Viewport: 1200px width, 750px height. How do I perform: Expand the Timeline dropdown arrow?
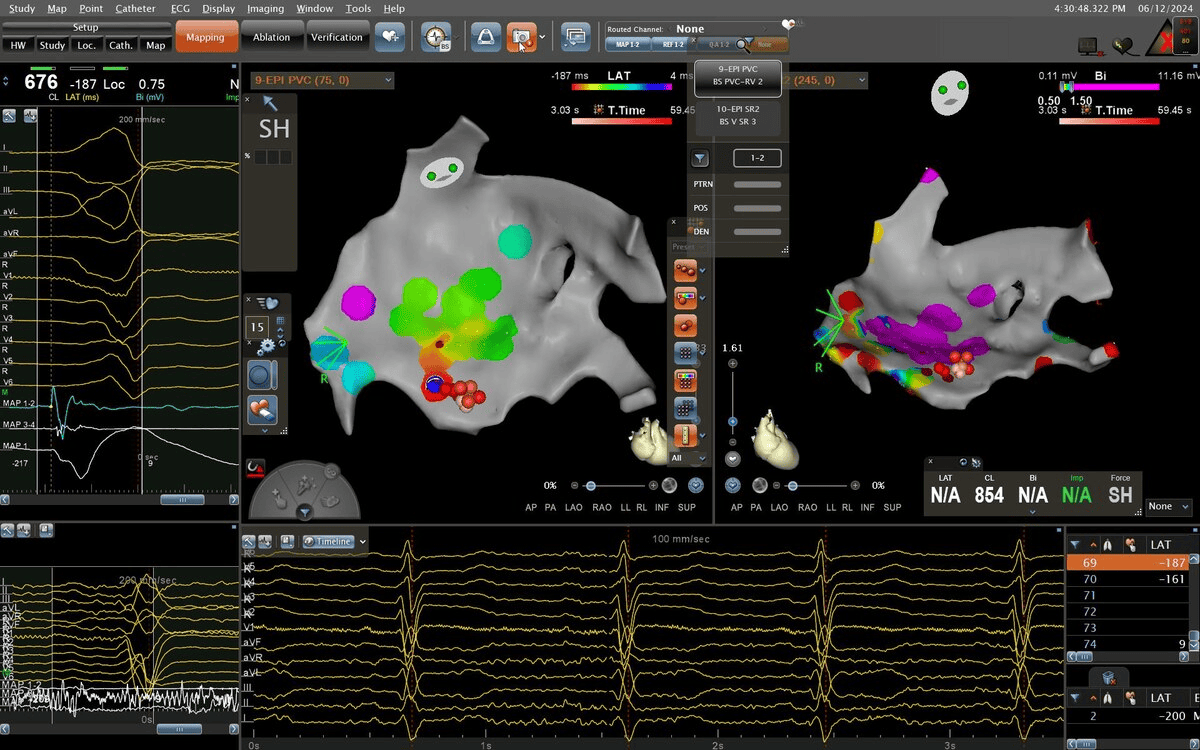click(363, 541)
